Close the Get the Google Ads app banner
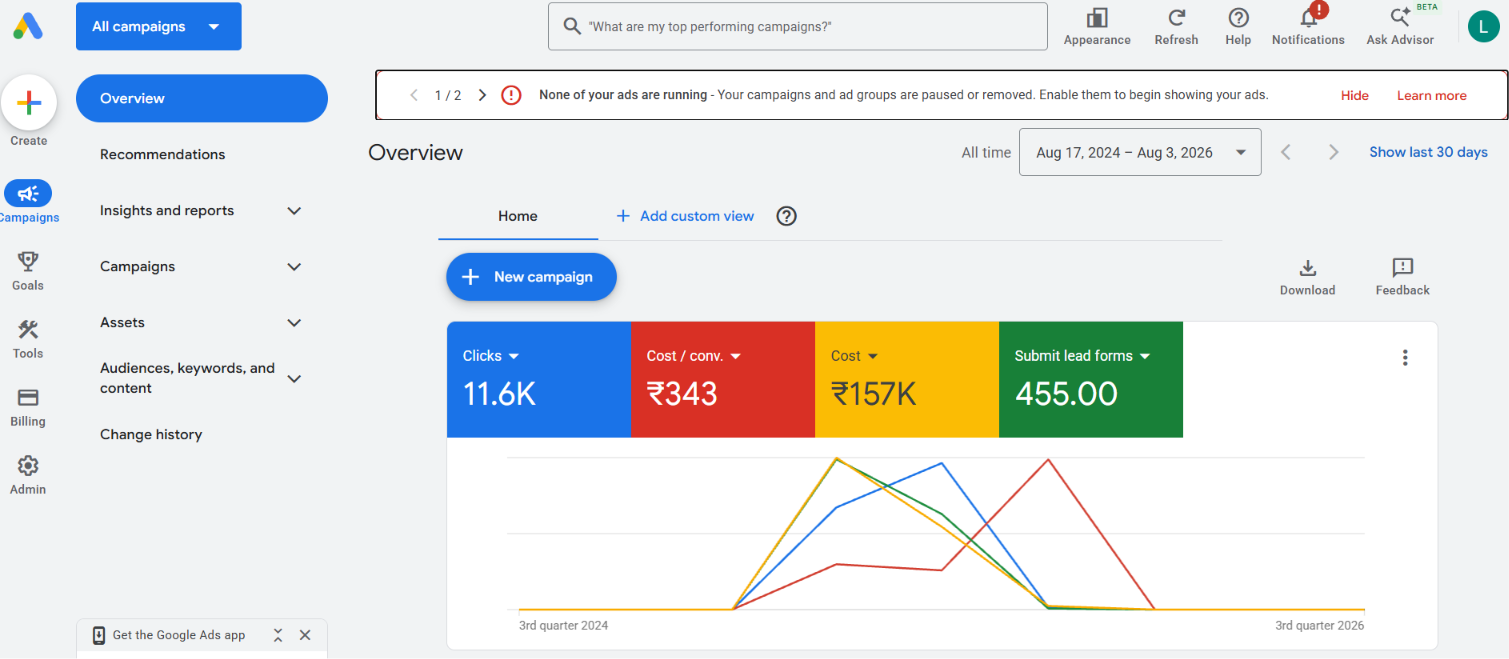This screenshot has width=1509, height=659. coord(305,635)
